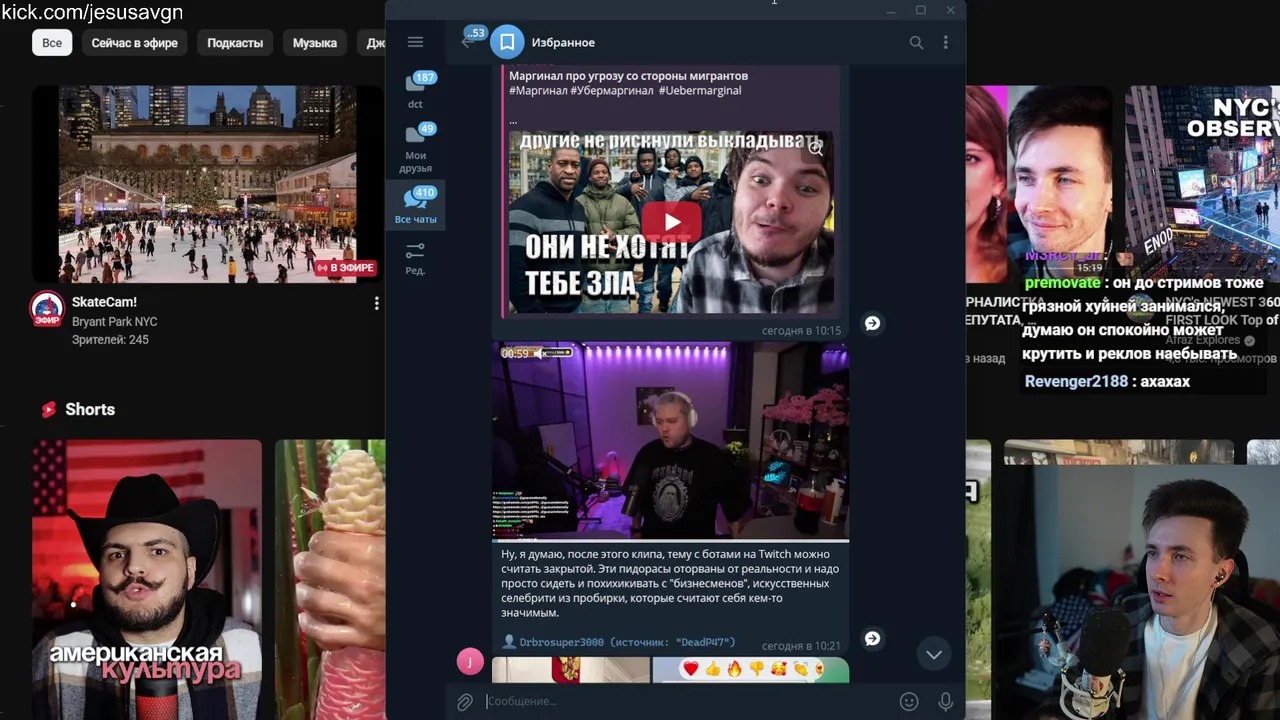
Task: Play the embedded YouTube video in Telegram
Action: click(671, 222)
